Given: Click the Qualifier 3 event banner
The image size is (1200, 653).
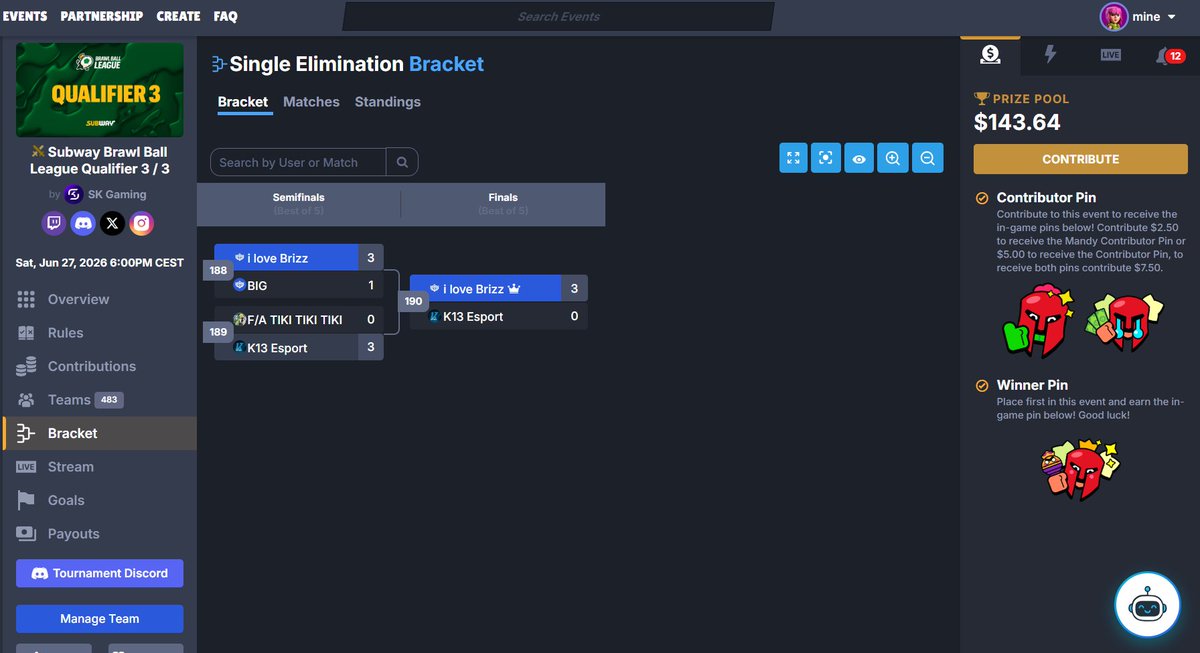Looking at the screenshot, I should click(100, 90).
